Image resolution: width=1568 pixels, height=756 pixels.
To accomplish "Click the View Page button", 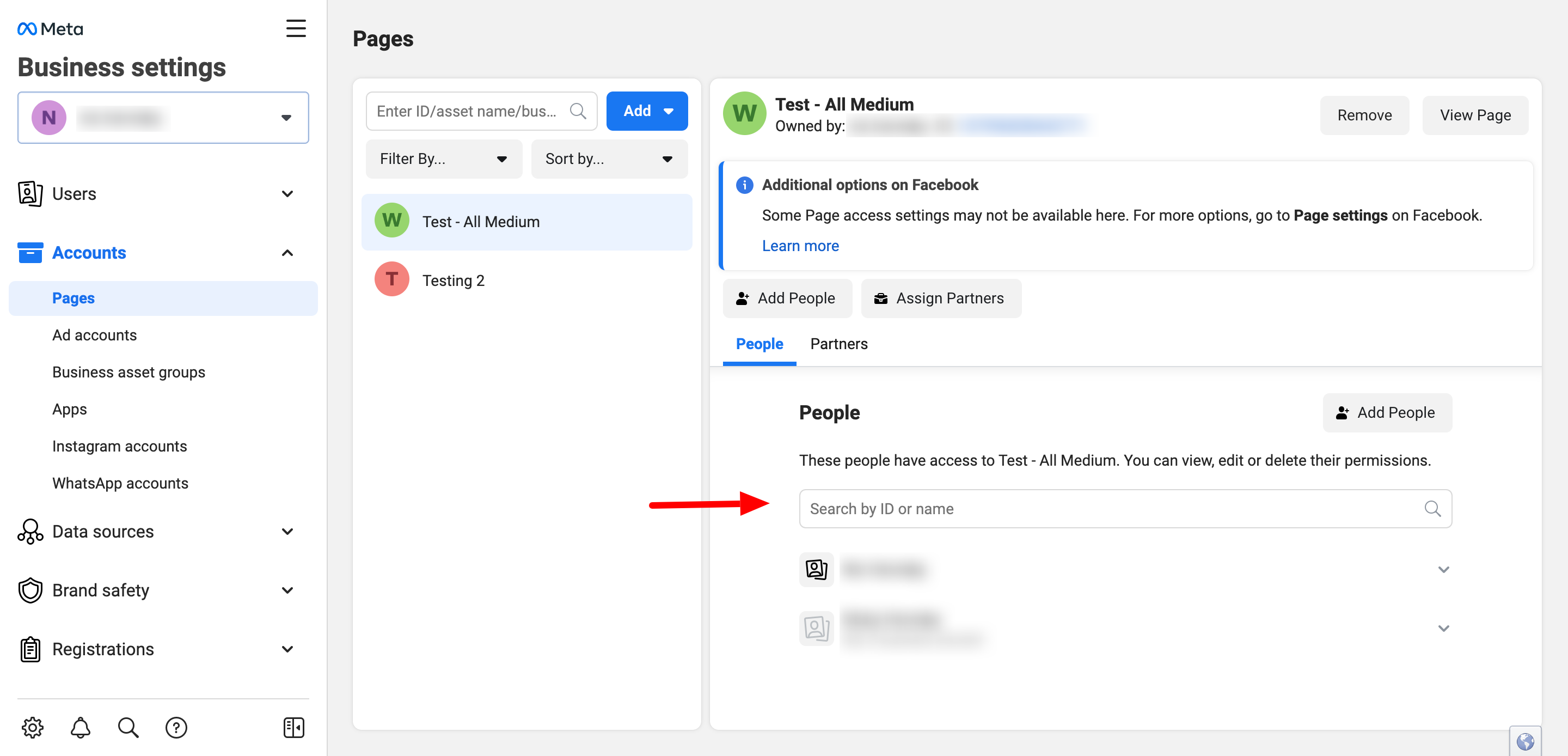I will (x=1475, y=115).
